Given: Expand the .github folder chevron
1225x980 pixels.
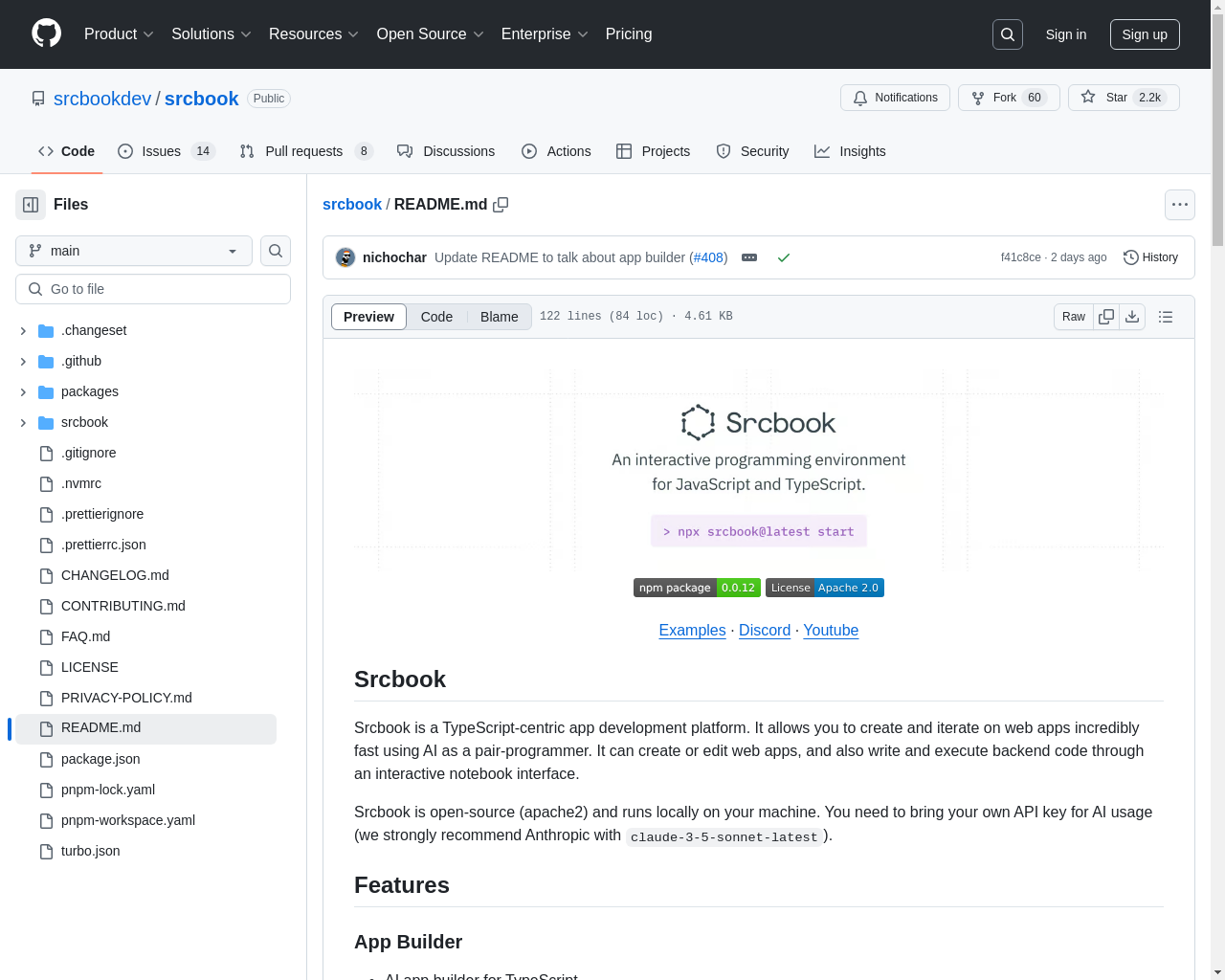Looking at the screenshot, I should 23,361.
